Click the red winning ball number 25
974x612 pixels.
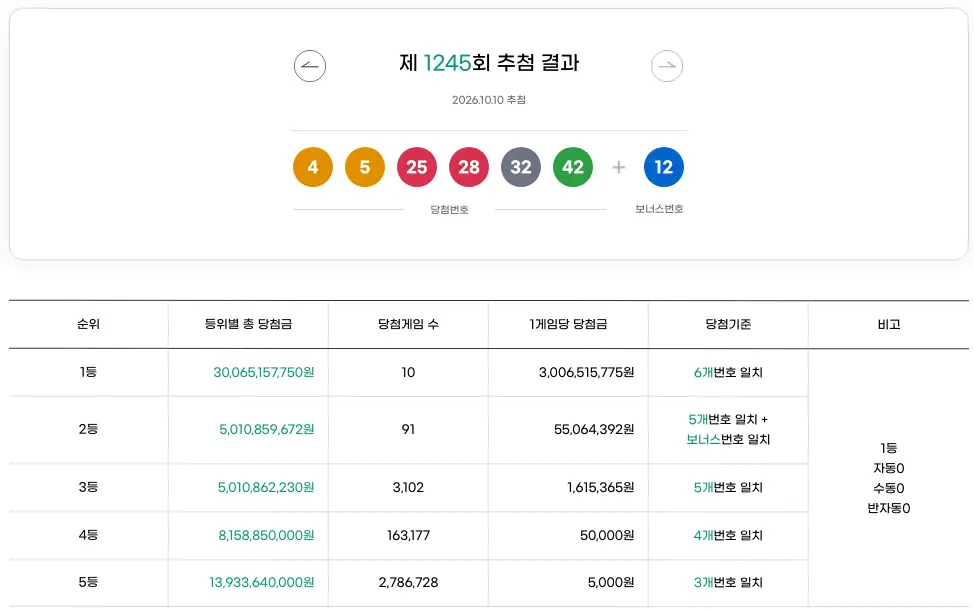(417, 167)
